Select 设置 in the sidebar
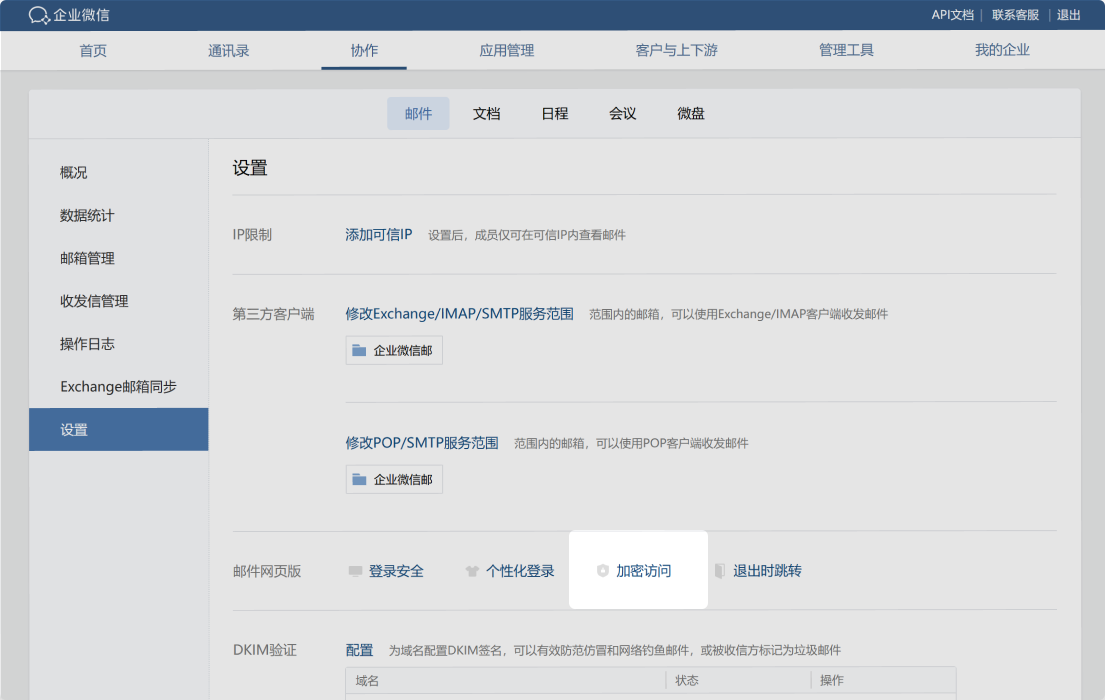This screenshot has height=700, width=1105. (118, 429)
